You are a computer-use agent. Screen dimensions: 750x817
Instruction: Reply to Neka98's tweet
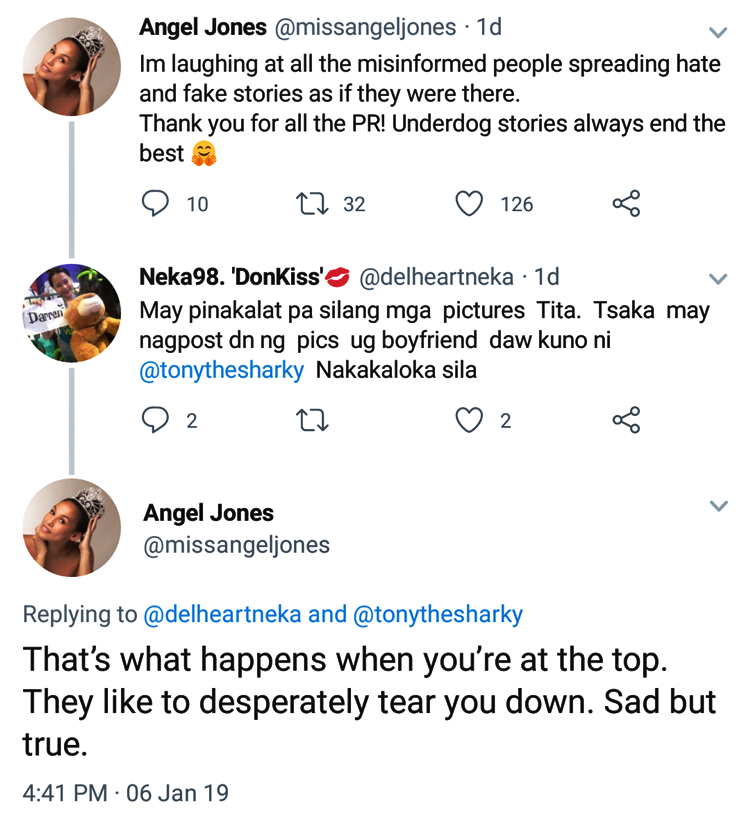click(x=154, y=421)
